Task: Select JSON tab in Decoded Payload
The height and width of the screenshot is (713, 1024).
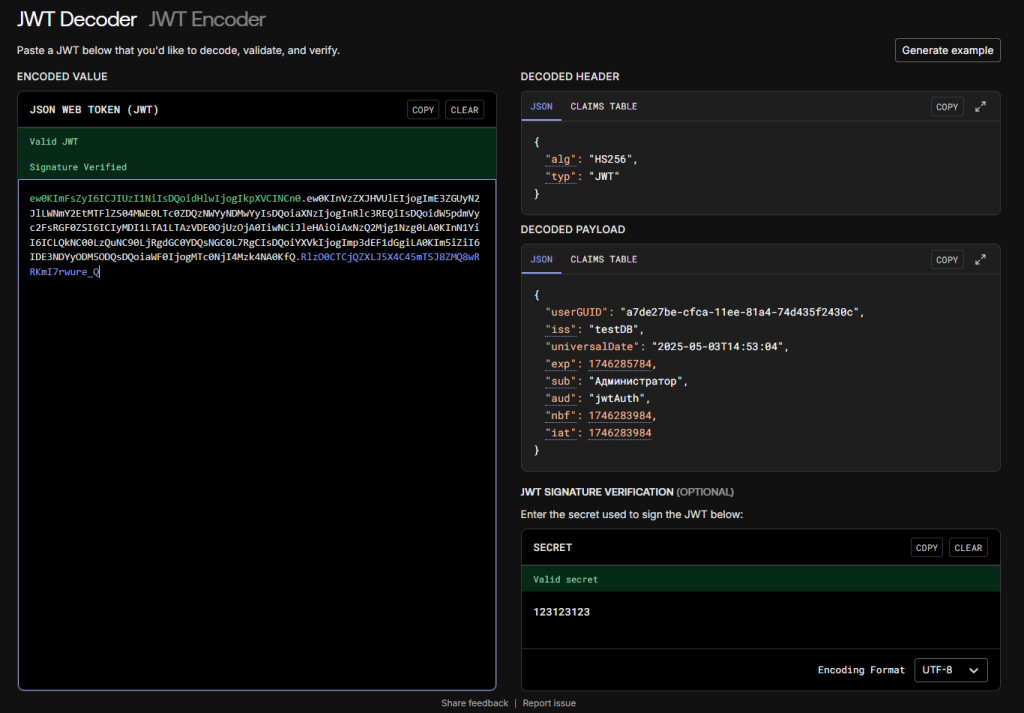Action: coord(541,259)
